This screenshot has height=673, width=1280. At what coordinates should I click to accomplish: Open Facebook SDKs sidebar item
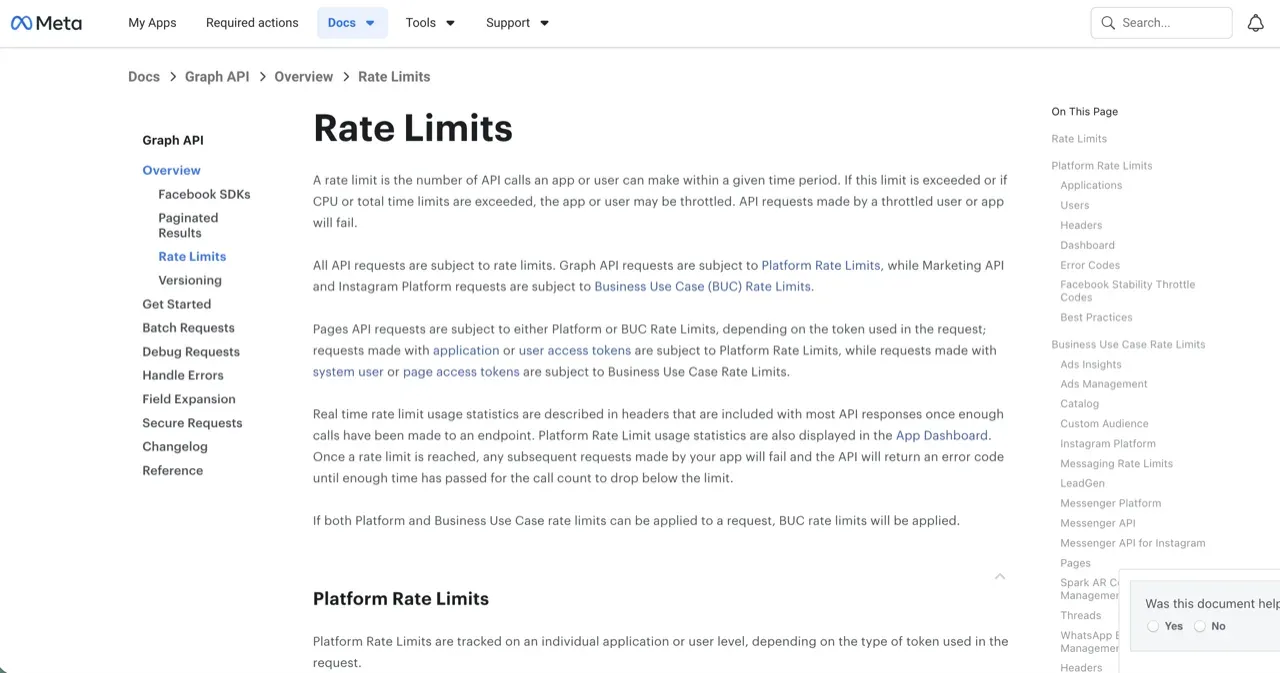coord(204,194)
